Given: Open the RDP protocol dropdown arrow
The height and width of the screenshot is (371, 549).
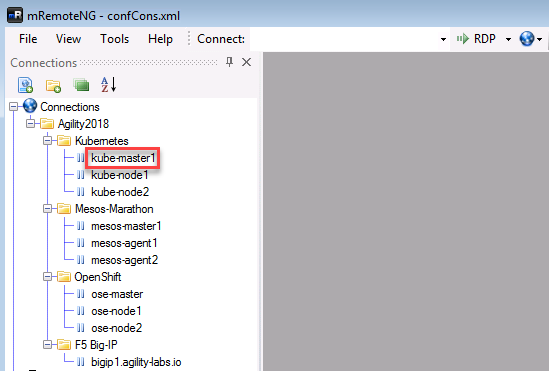Looking at the screenshot, I should [508, 39].
